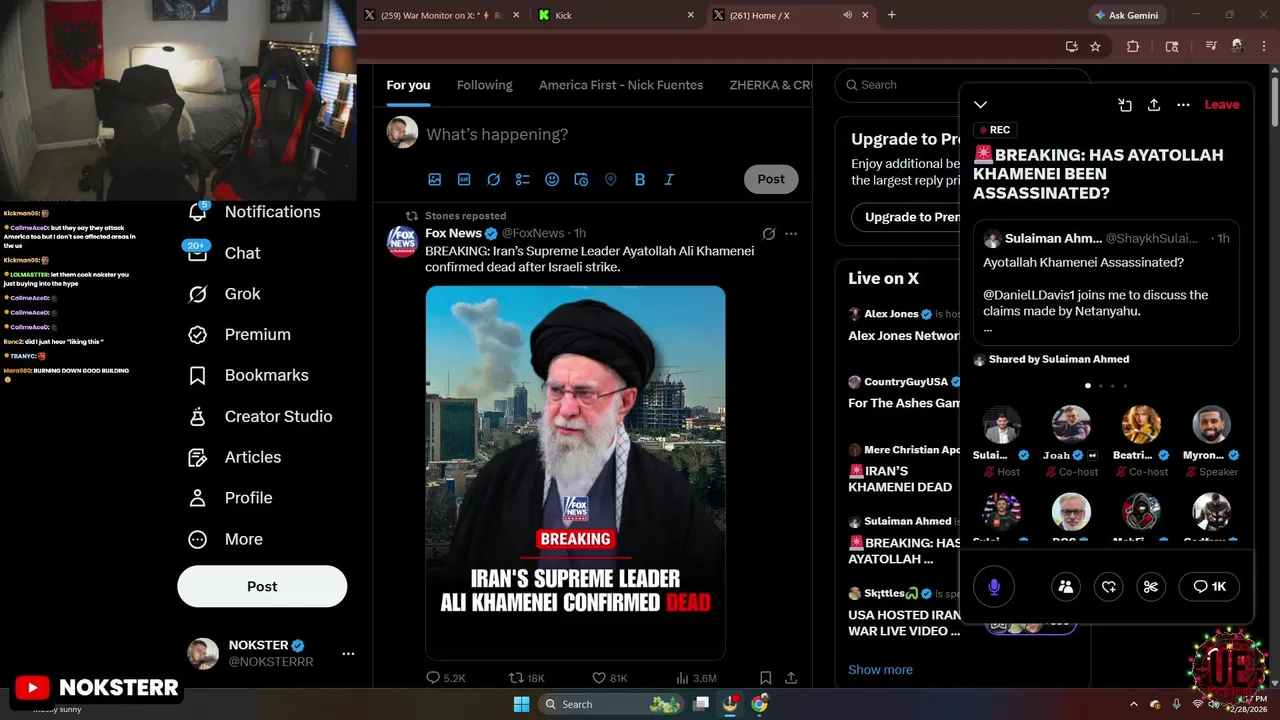This screenshot has width=1280, height=720.
Task: Share the Space with upload icon
Action: click(x=1154, y=105)
